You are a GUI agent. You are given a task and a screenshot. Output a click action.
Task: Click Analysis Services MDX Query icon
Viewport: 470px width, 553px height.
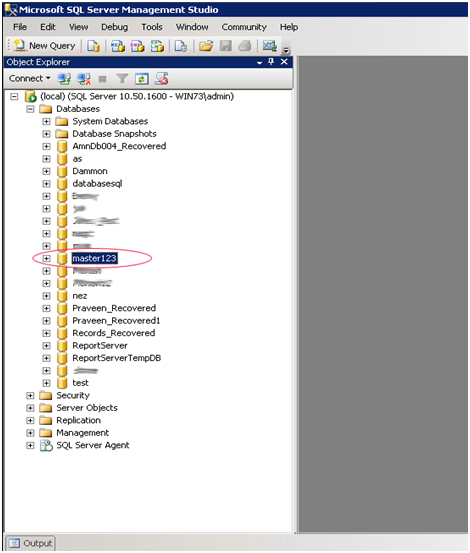coord(118,46)
